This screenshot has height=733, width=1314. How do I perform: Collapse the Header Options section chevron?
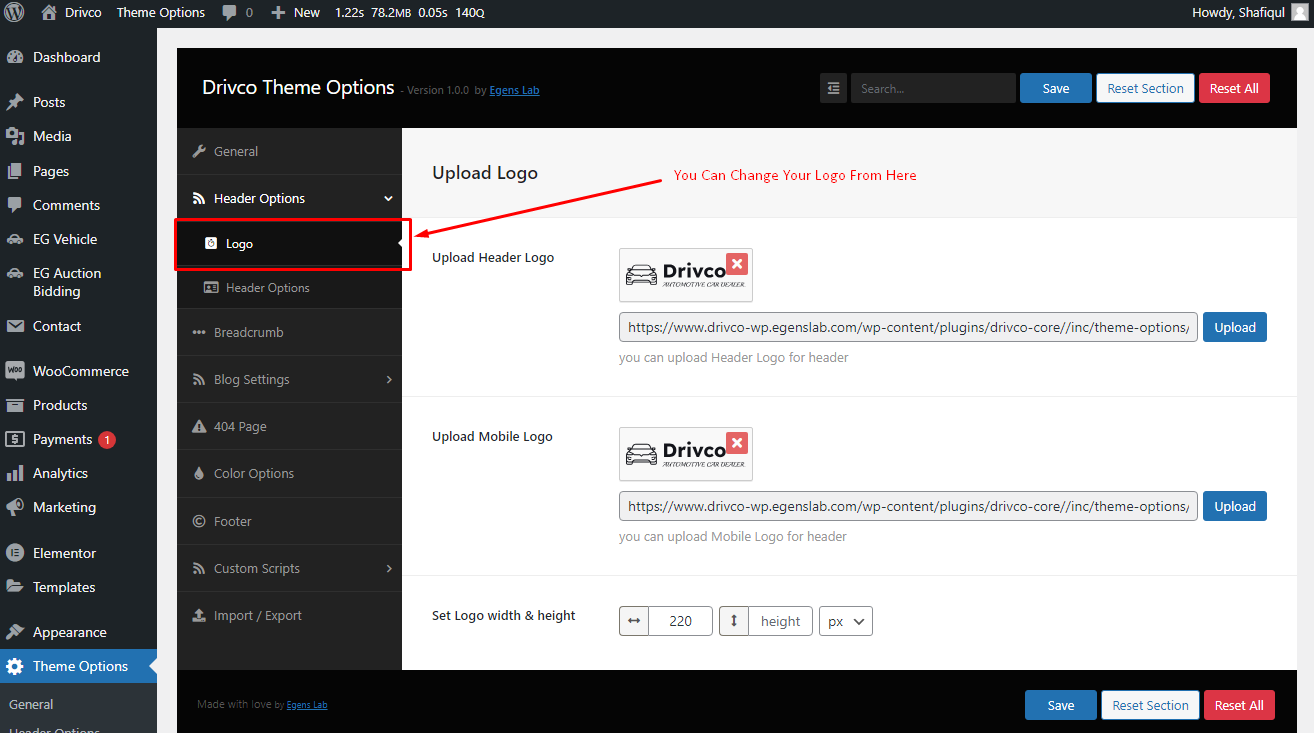(x=389, y=198)
